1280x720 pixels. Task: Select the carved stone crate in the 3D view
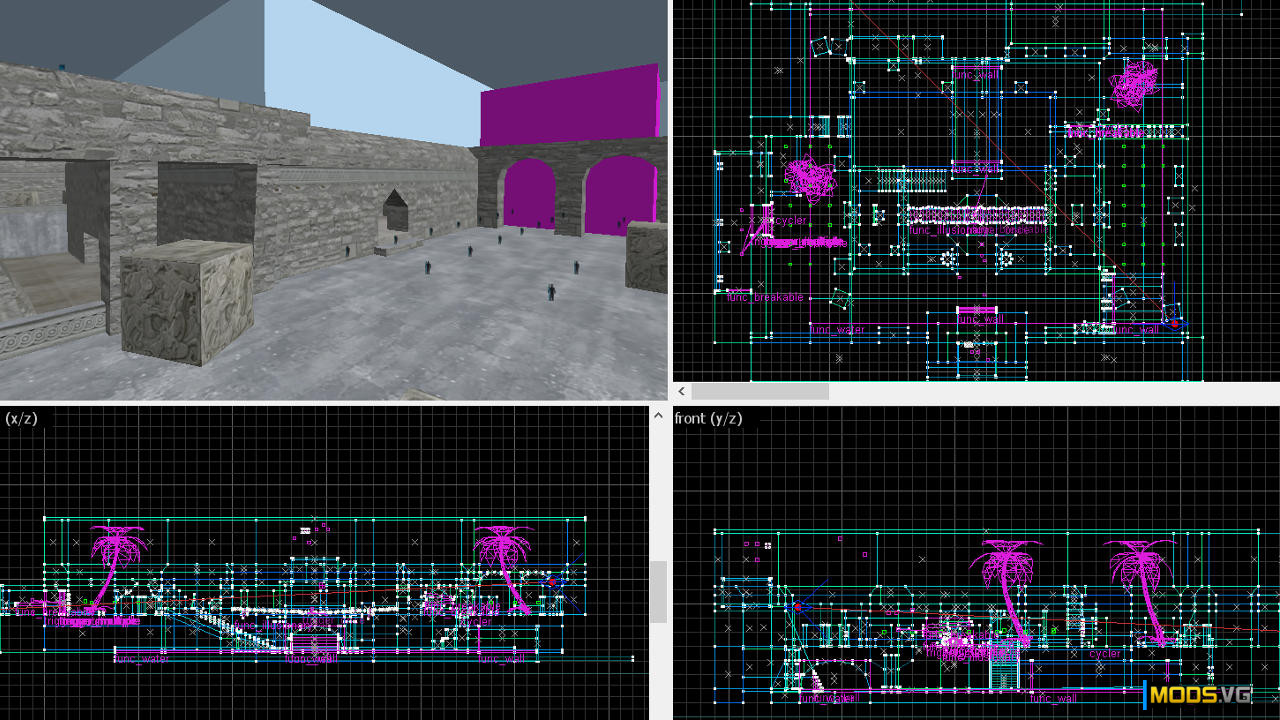[x=187, y=303]
